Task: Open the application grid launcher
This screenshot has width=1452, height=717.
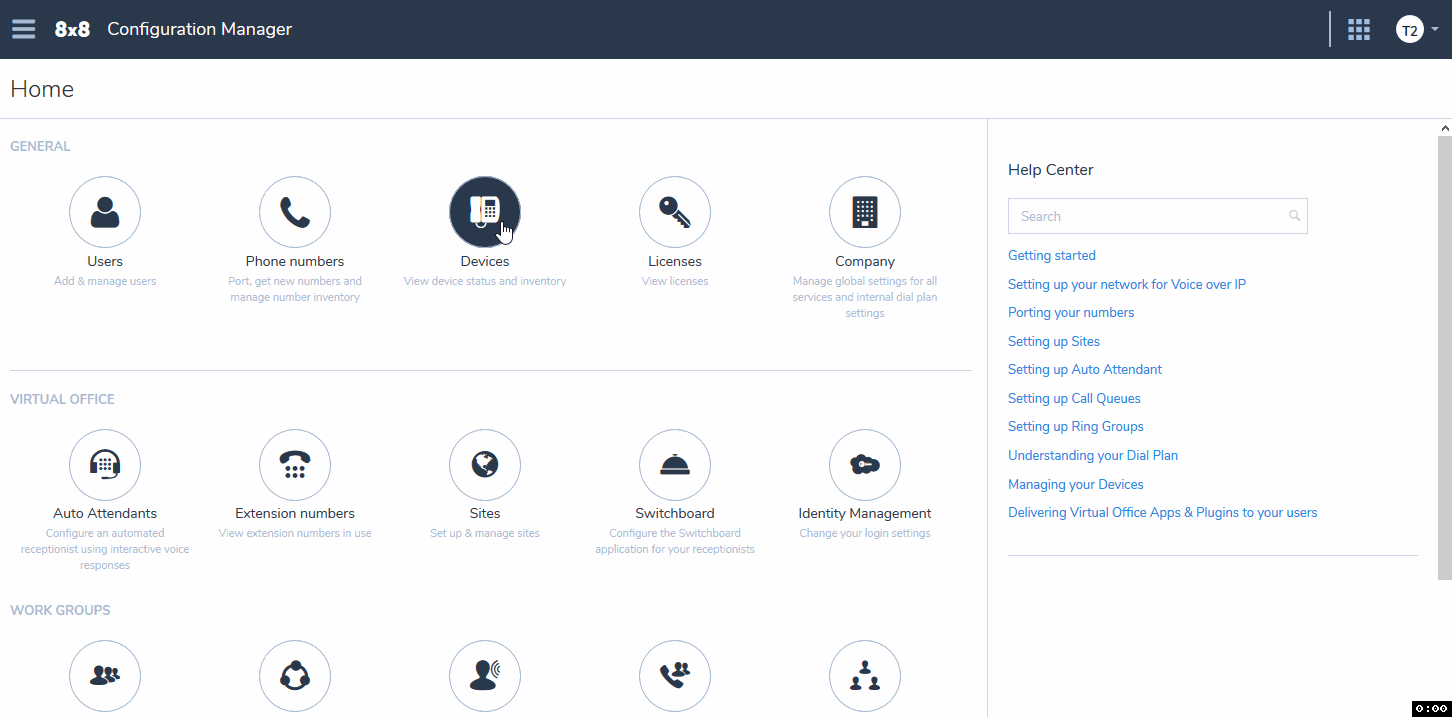Action: [x=1359, y=29]
